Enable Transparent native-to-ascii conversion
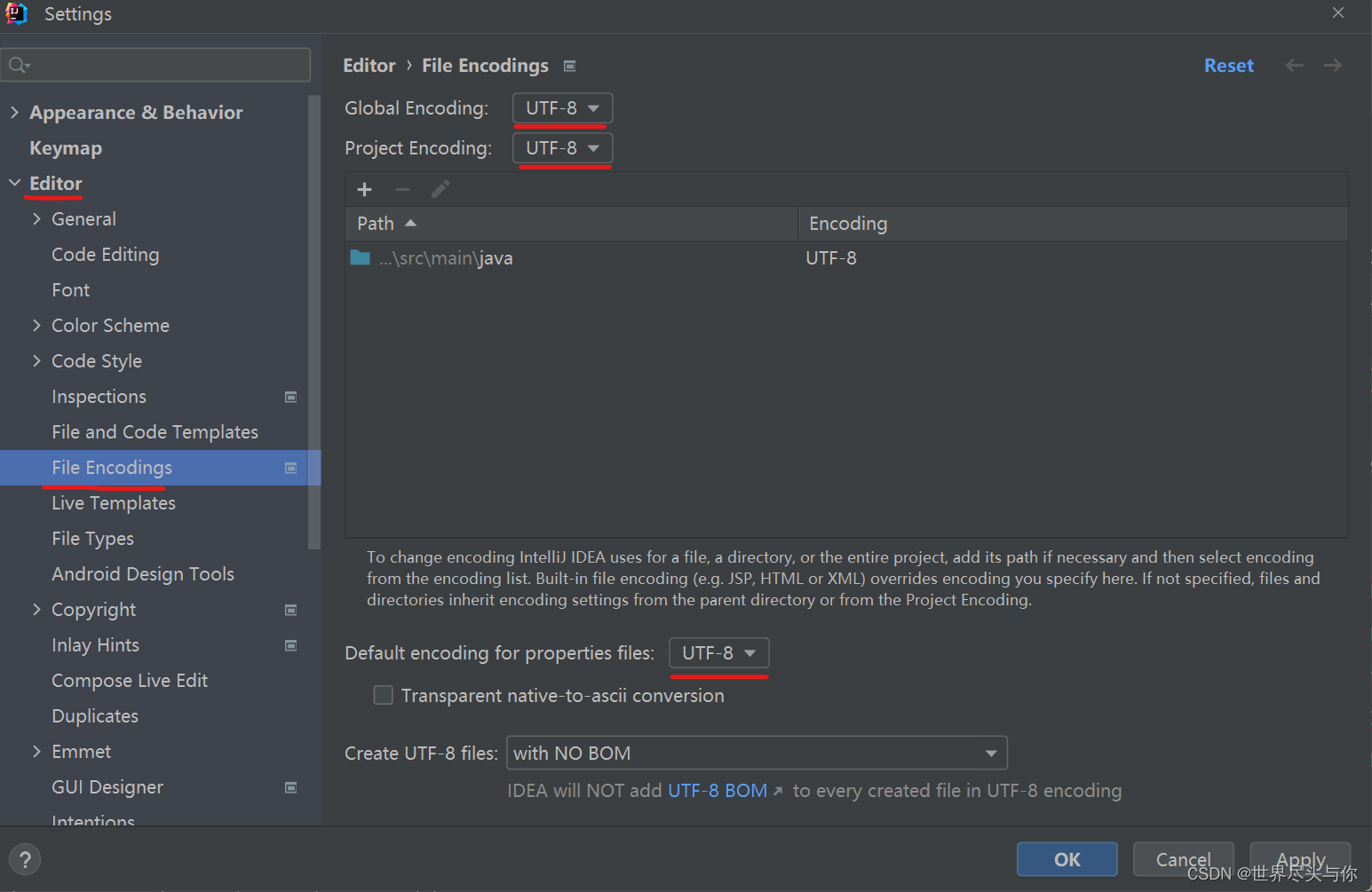Screen dimensions: 1372x892 click(x=384, y=695)
